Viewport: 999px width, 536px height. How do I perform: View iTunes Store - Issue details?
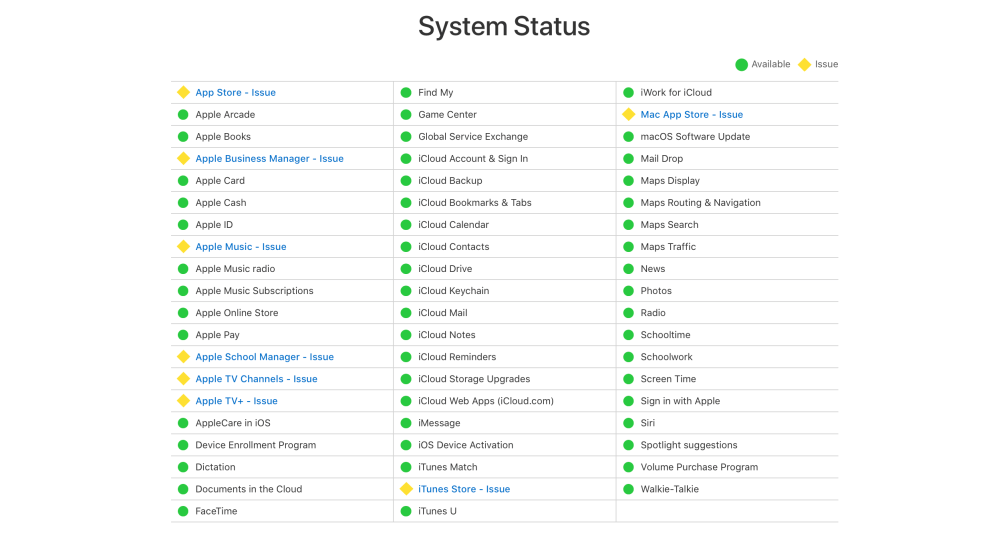pos(463,489)
